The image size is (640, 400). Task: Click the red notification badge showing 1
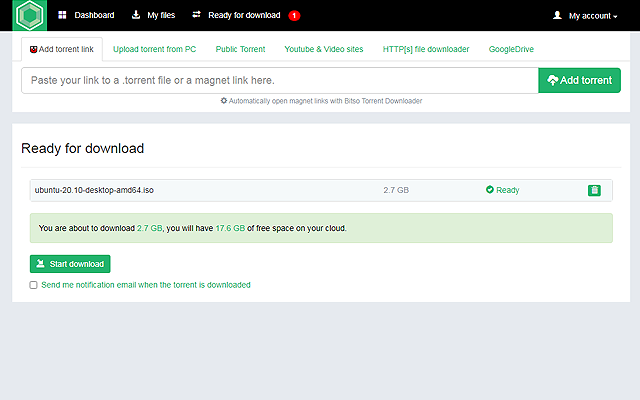(x=294, y=16)
